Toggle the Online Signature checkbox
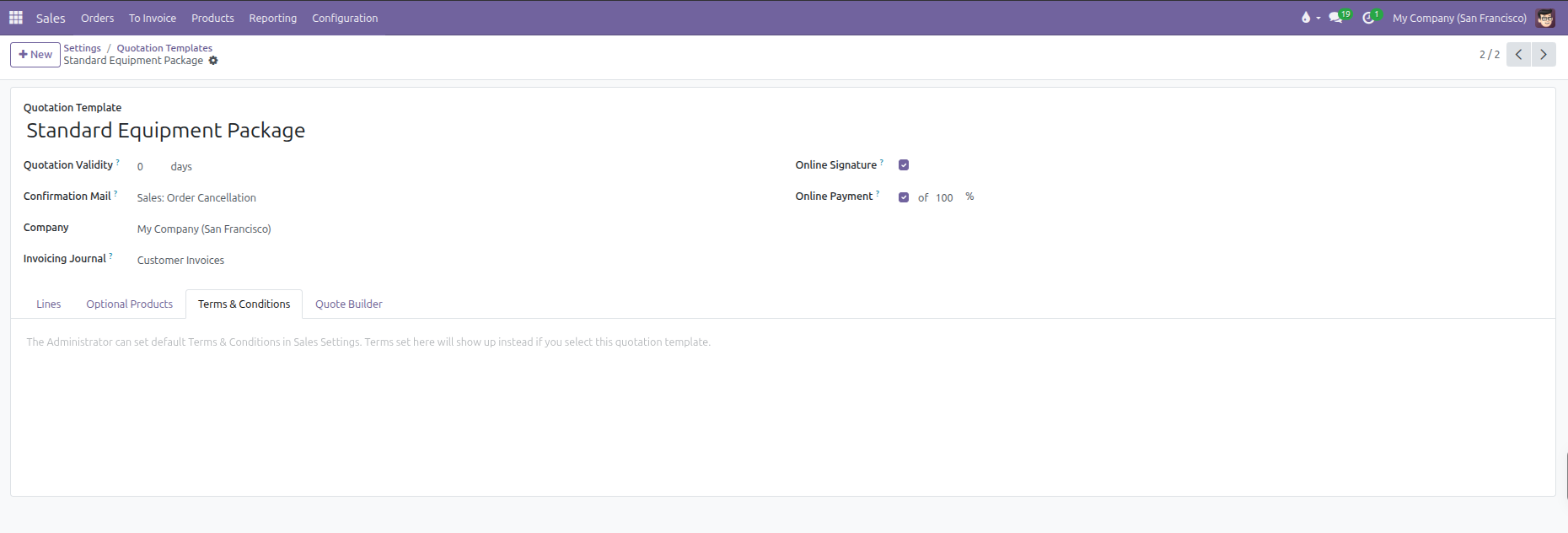 click(904, 165)
